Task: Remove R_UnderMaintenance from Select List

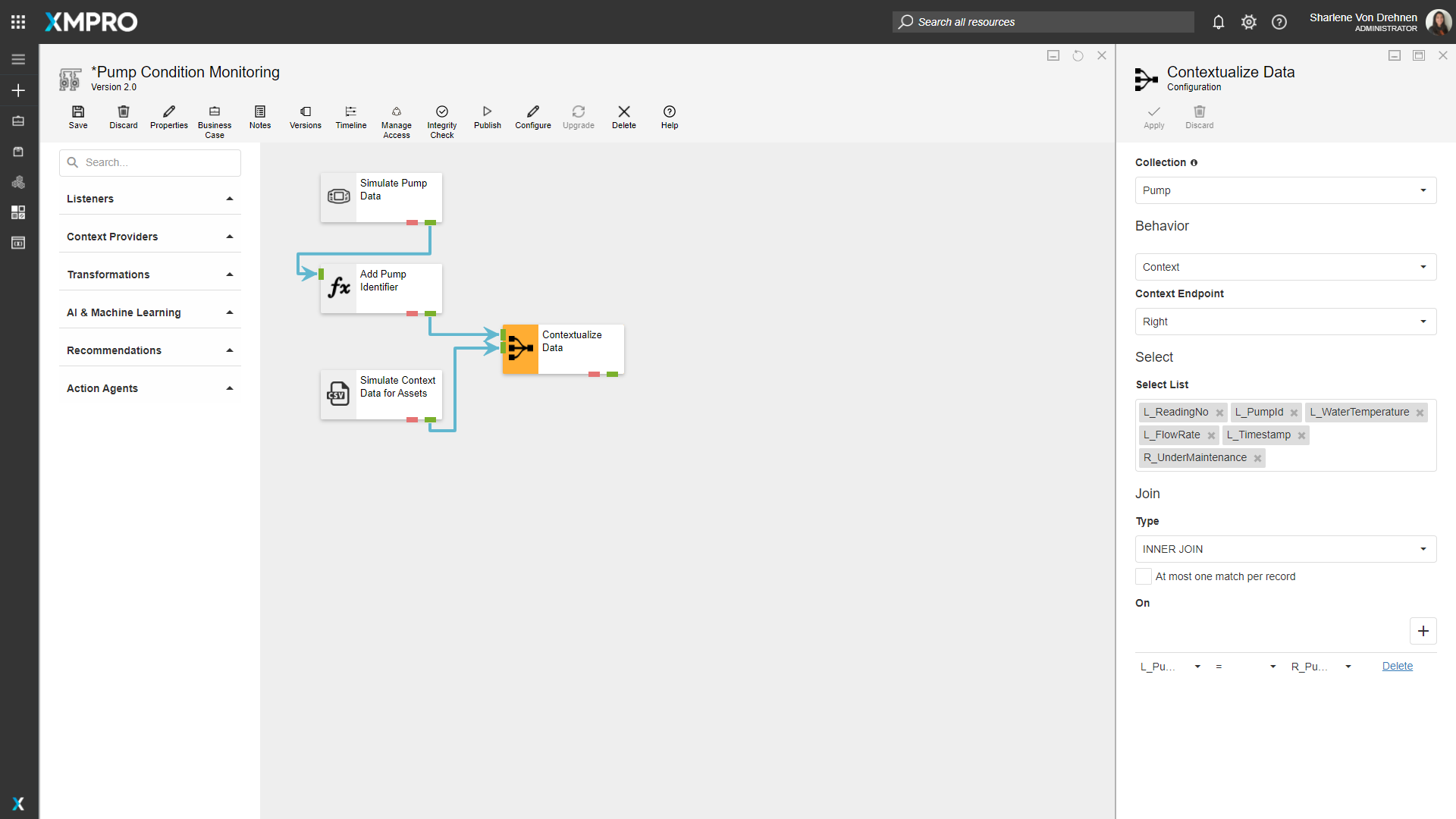Action: (x=1257, y=458)
